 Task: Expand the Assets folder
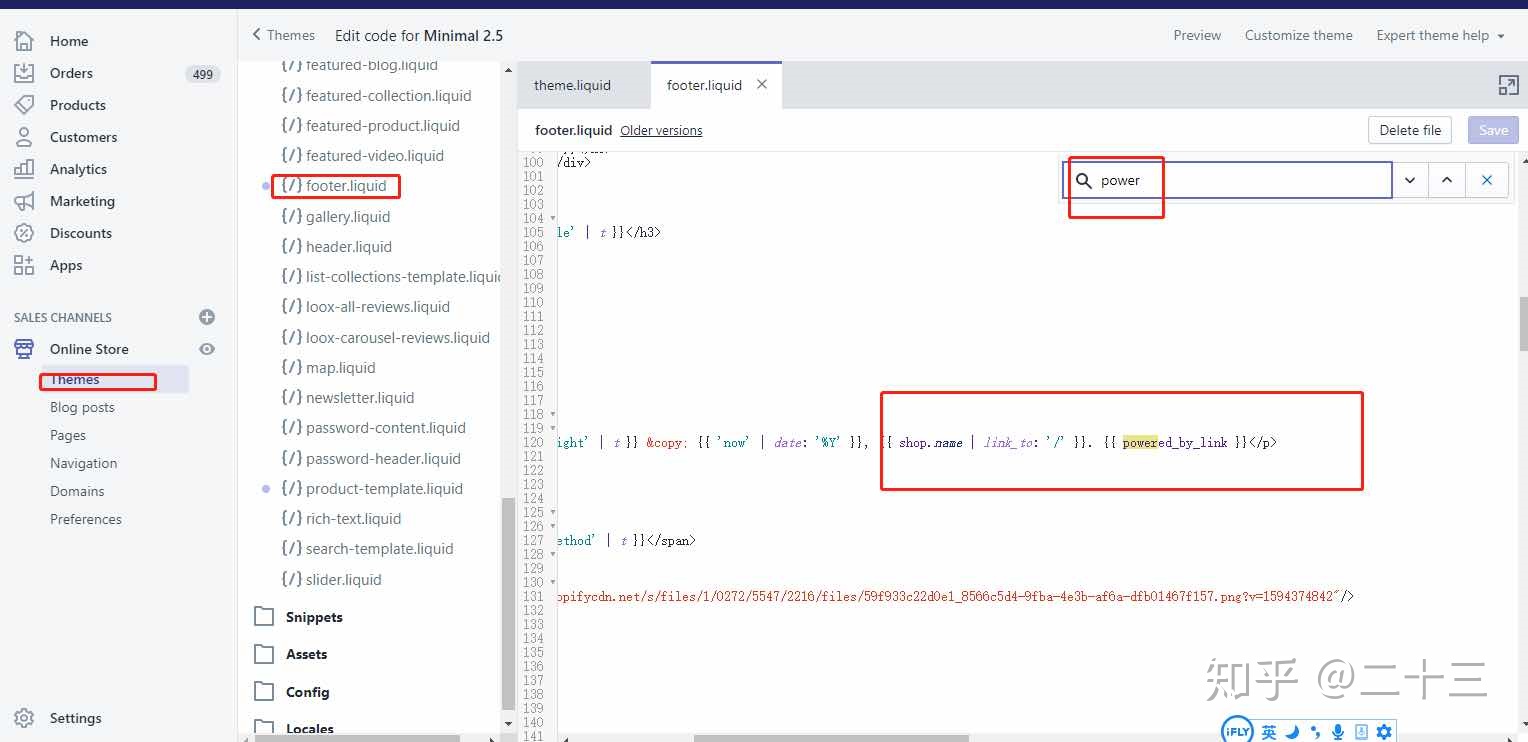tap(306, 654)
